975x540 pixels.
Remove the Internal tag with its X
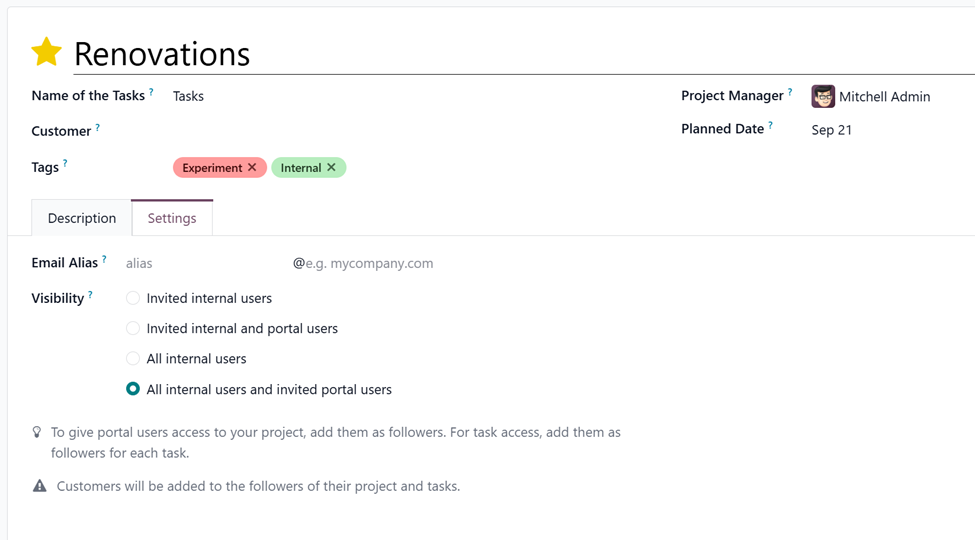click(332, 168)
